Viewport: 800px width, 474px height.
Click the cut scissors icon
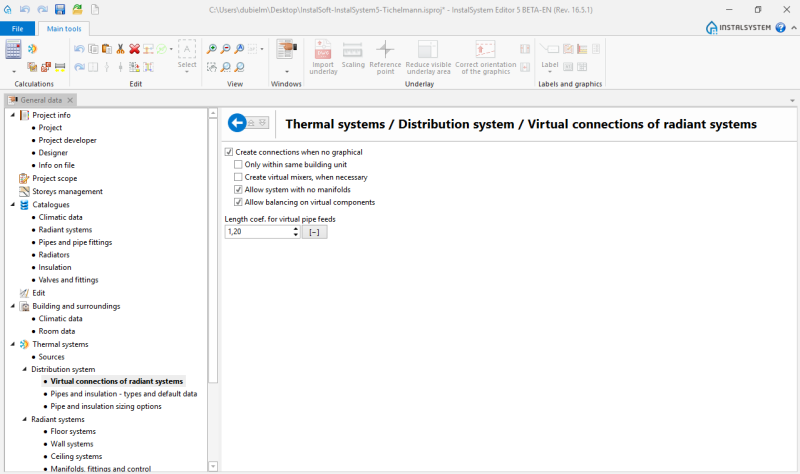pos(120,49)
